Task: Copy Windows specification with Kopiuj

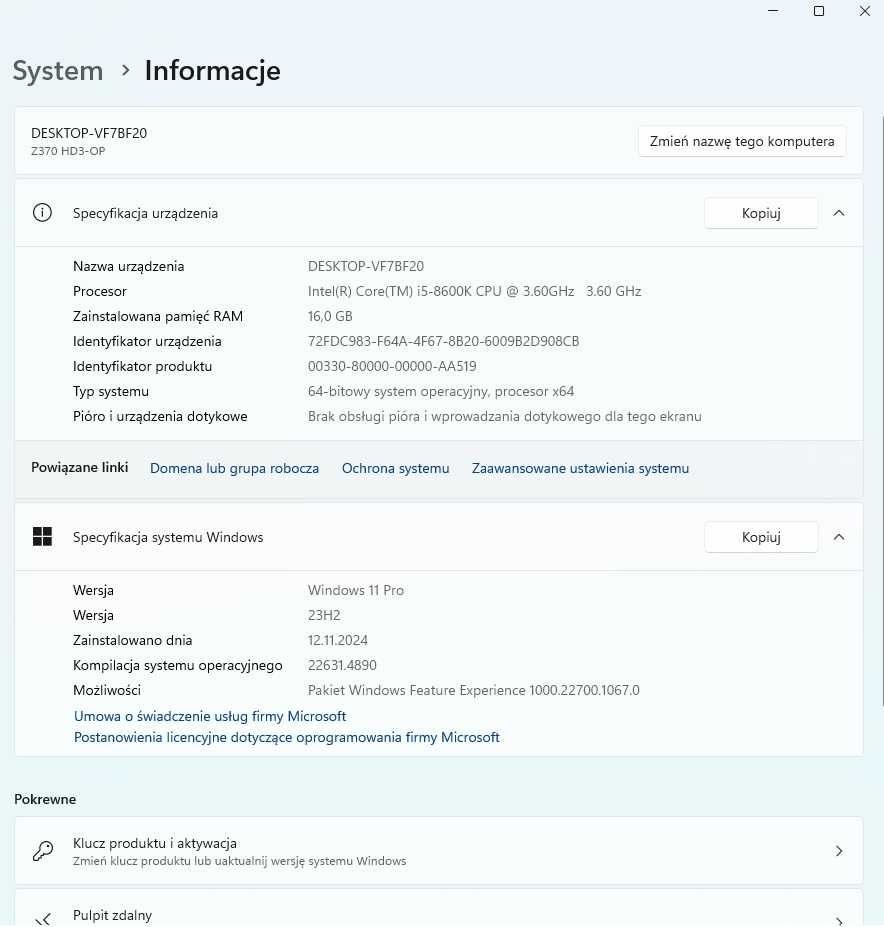Action: coord(761,537)
